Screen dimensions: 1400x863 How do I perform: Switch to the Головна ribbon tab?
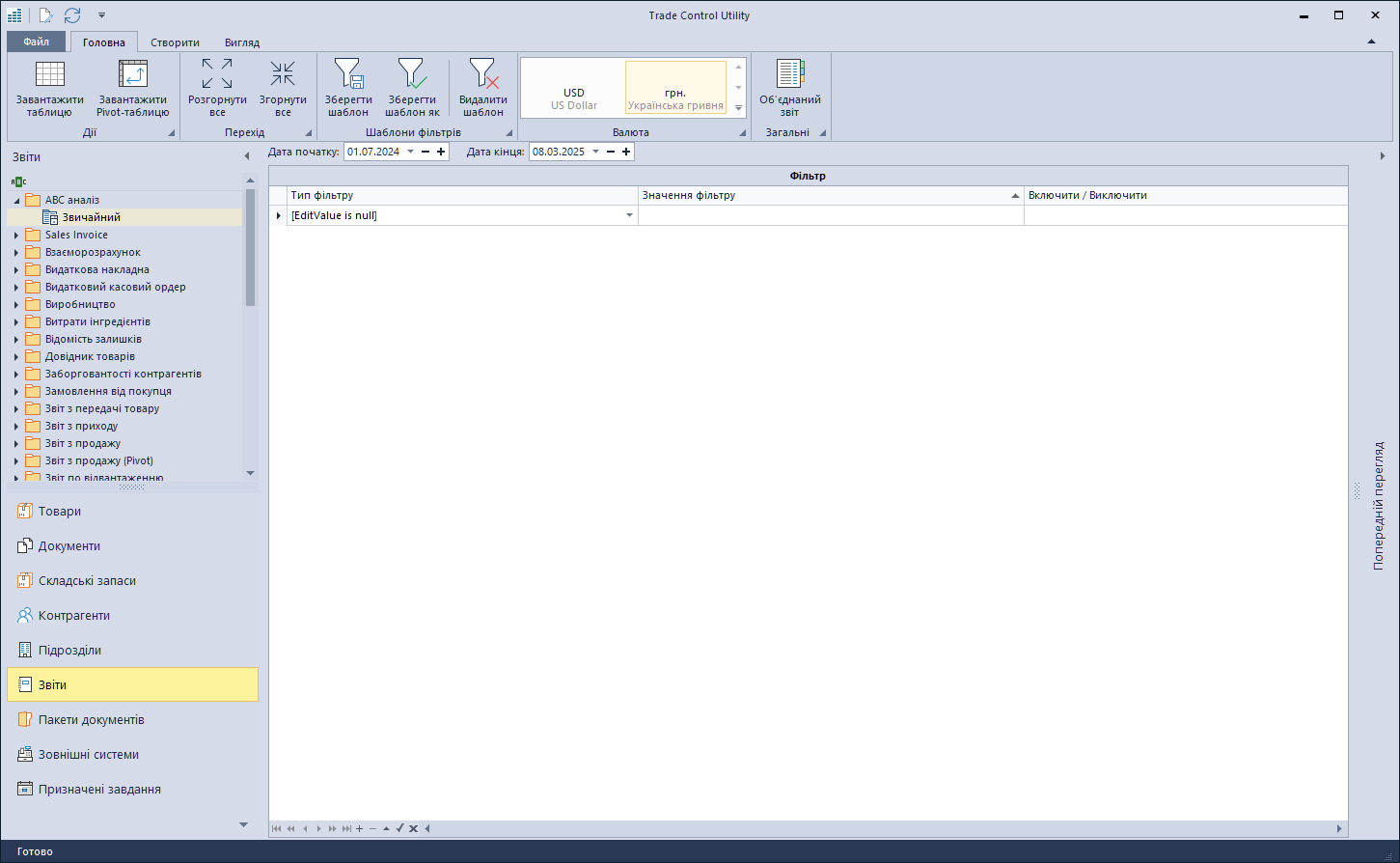click(x=104, y=42)
